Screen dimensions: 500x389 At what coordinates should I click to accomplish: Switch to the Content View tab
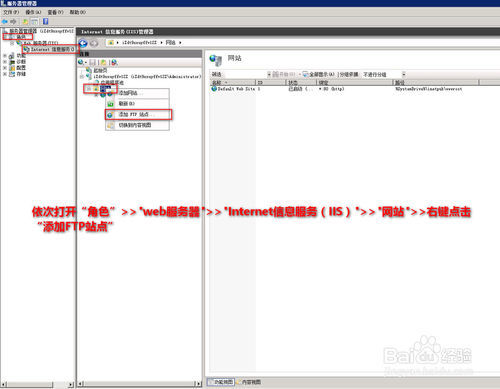pos(249,382)
